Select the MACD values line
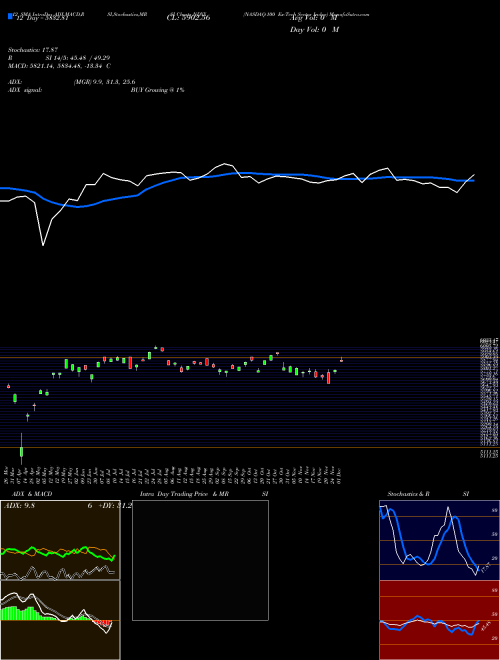 click(59, 66)
